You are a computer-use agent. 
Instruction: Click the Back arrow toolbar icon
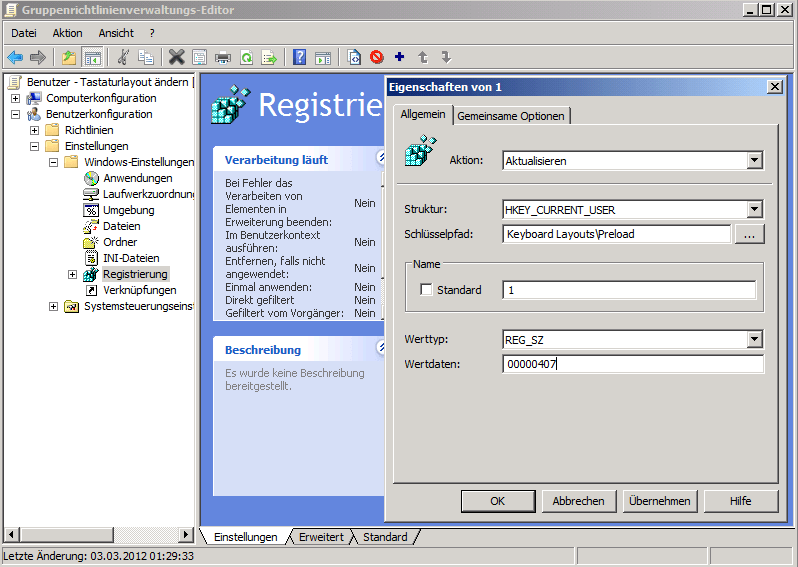(x=15, y=58)
